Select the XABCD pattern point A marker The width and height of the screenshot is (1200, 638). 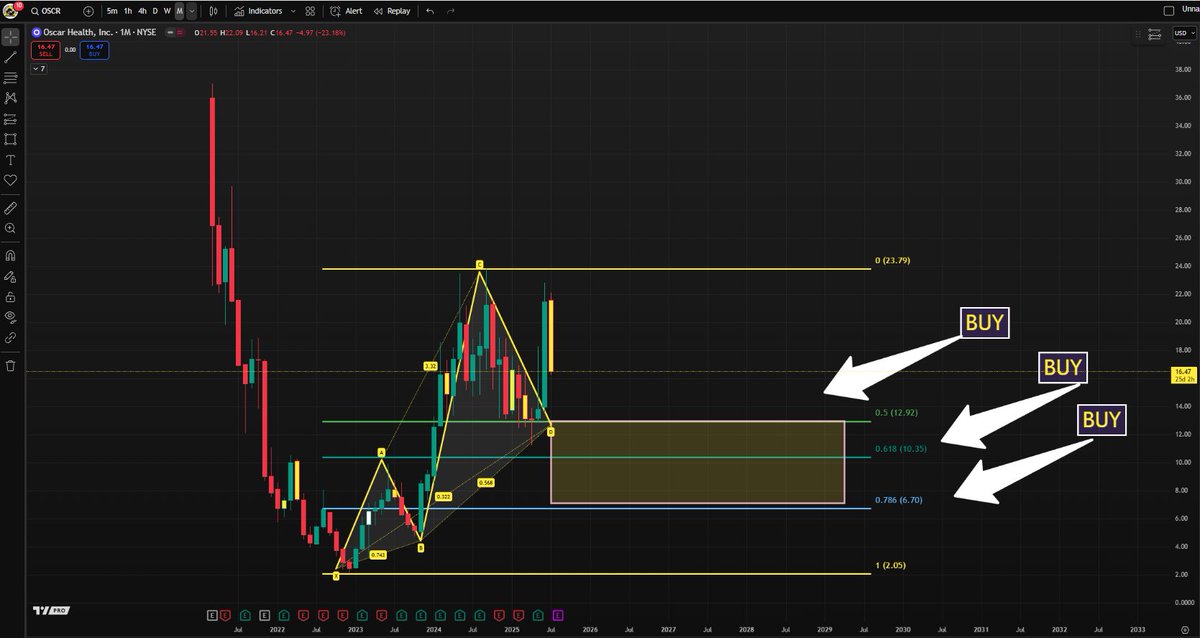[x=381, y=452]
